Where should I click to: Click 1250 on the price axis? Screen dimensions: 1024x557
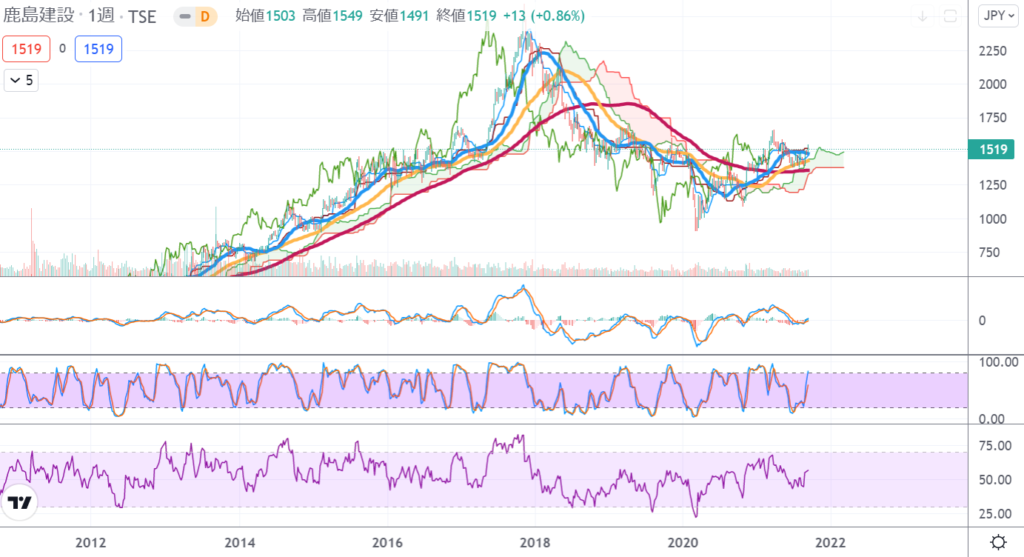993,185
